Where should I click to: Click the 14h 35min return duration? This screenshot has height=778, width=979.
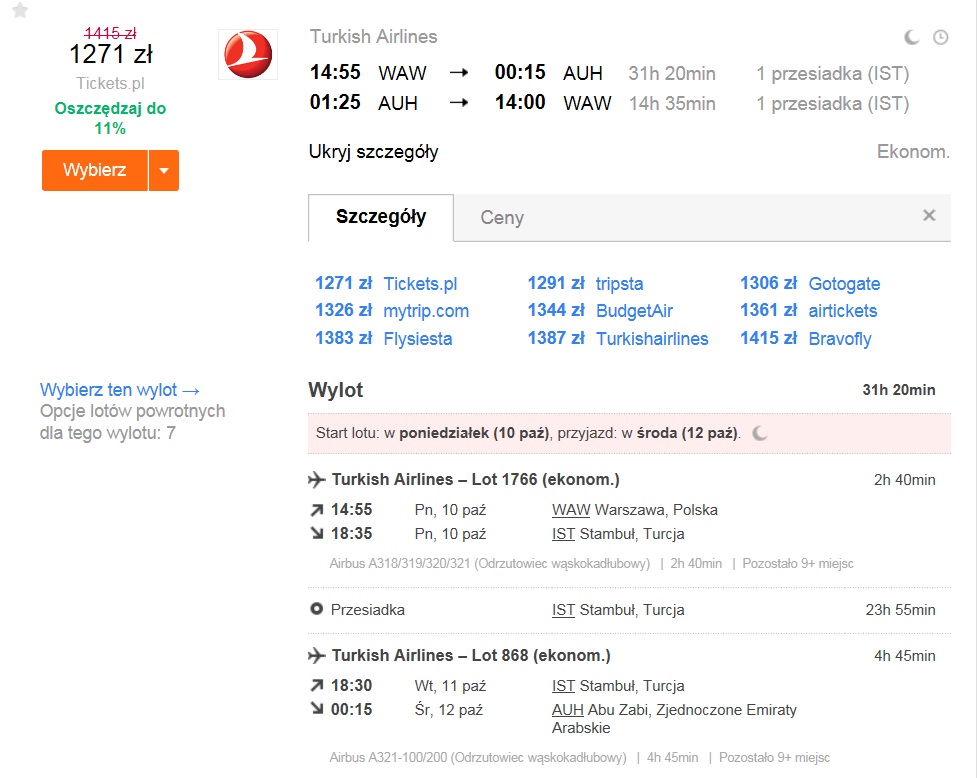click(x=672, y=103)
